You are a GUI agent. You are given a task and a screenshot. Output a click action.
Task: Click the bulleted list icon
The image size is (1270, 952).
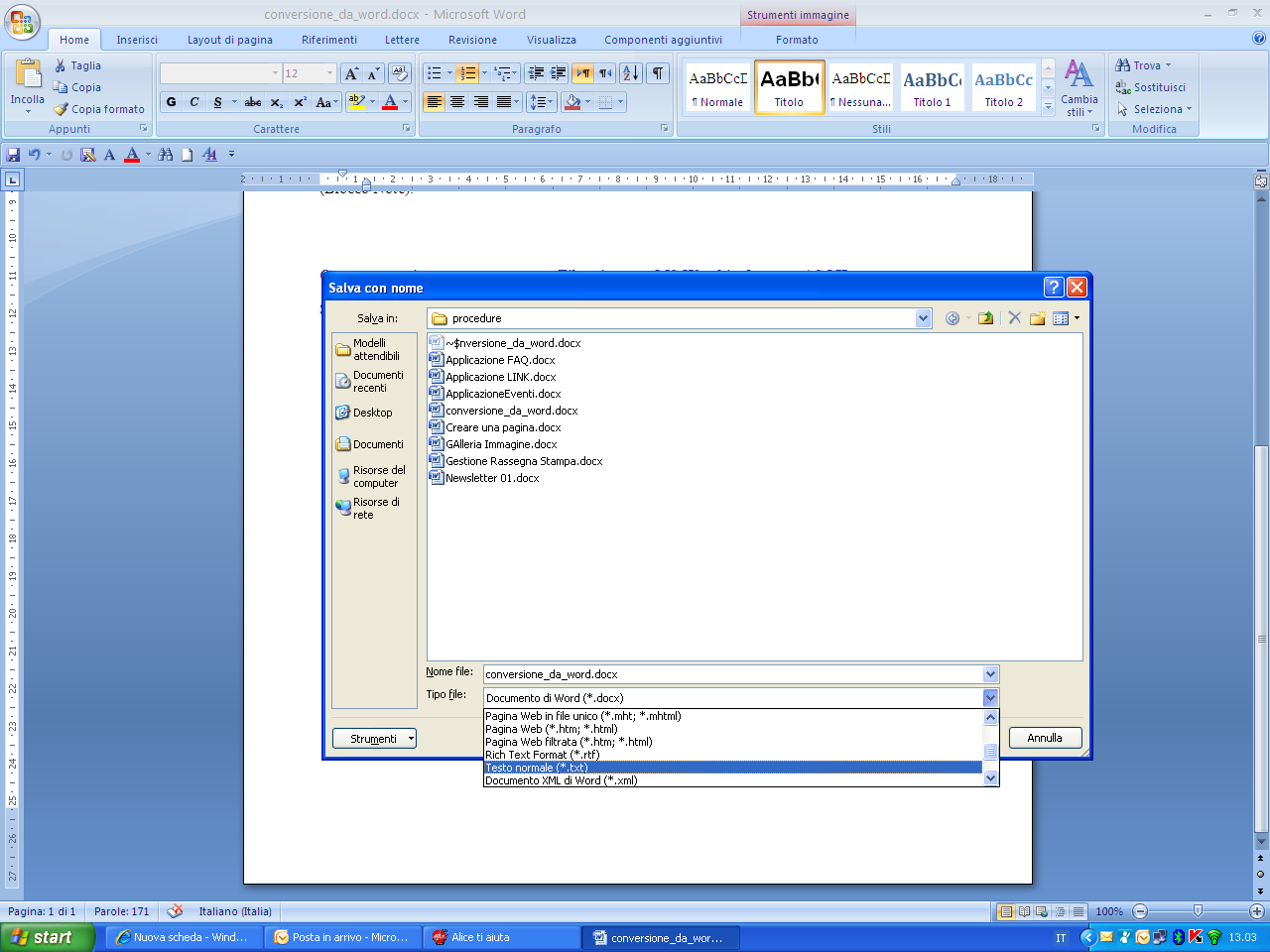coord(434,73)
